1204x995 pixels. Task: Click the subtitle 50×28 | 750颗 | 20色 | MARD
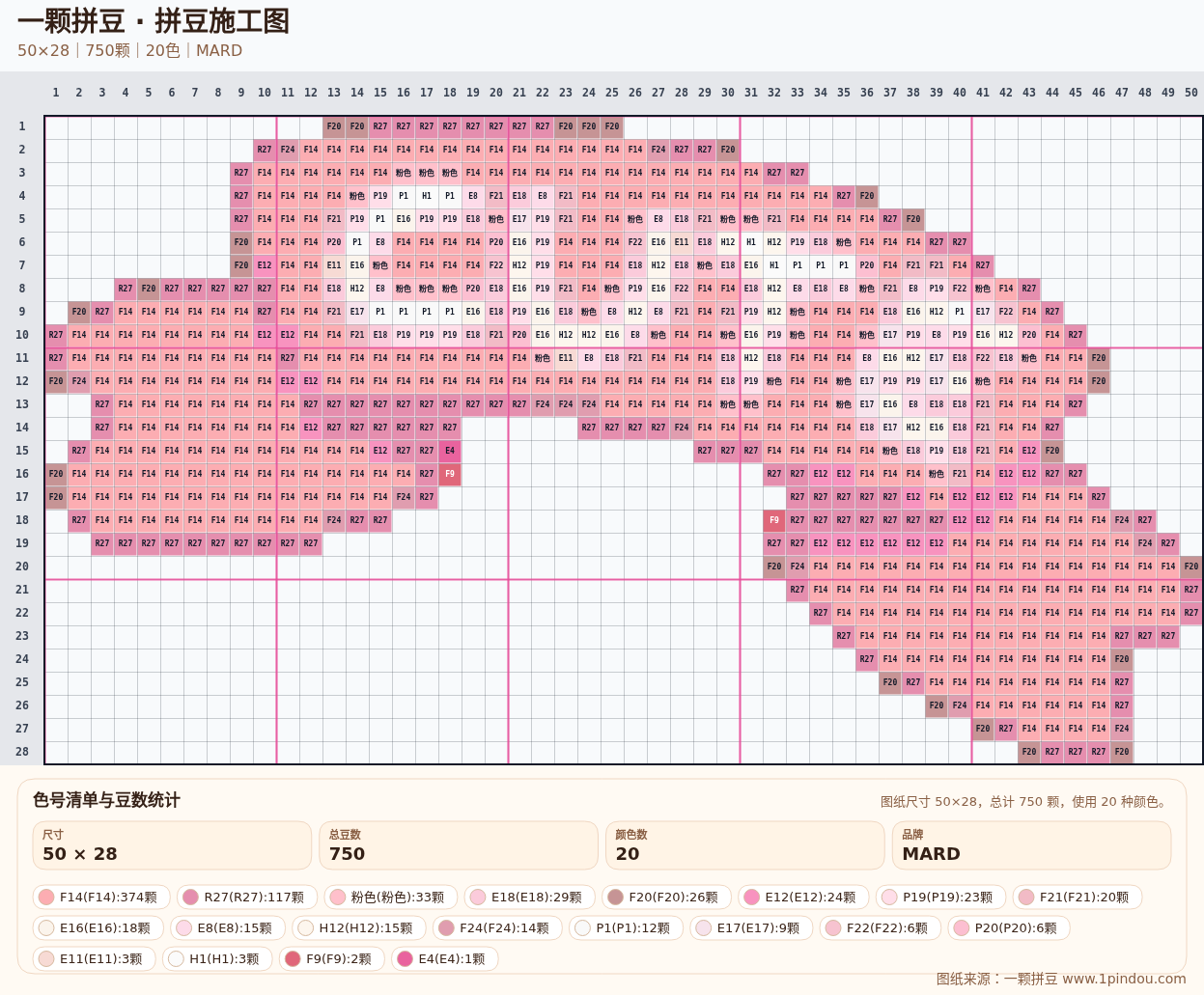129,50
